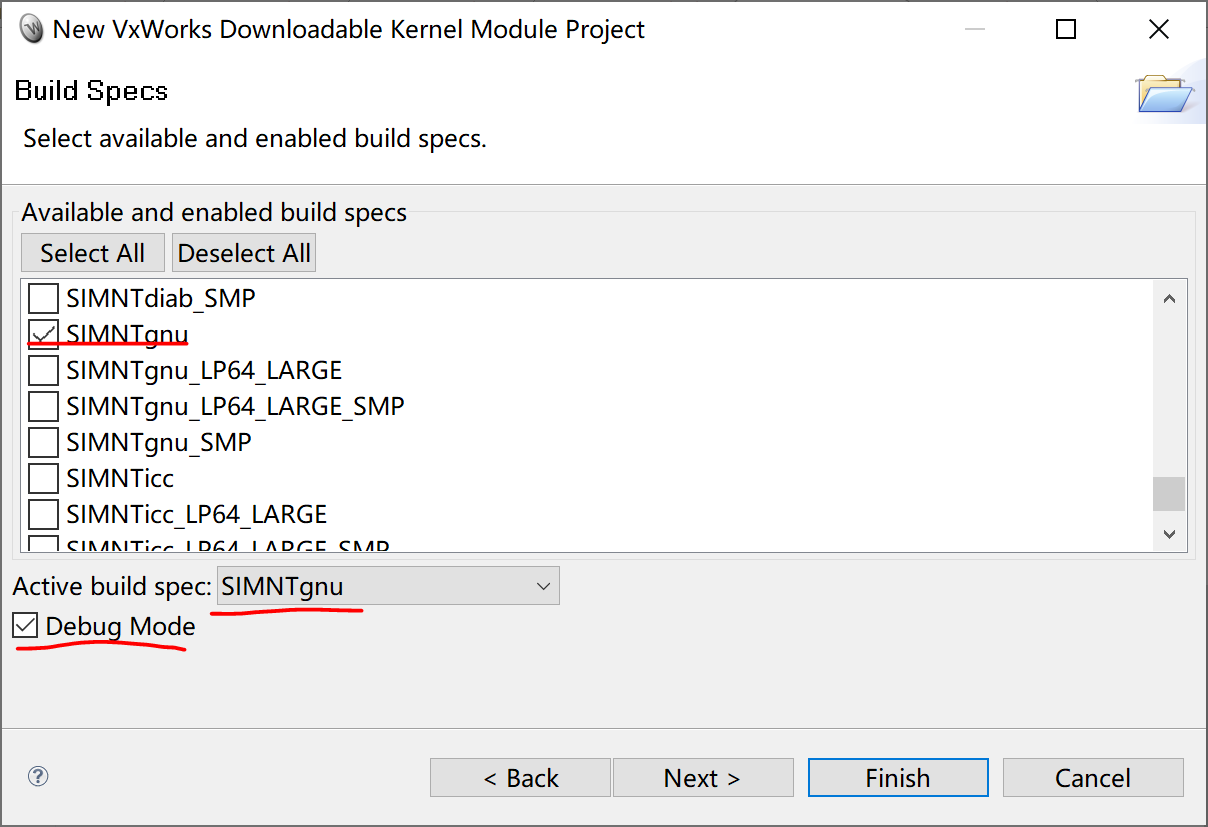The width and height of the screenshot is (1208, 827).
Task: Click the scrollbar down arrow
Action: 1169,534
